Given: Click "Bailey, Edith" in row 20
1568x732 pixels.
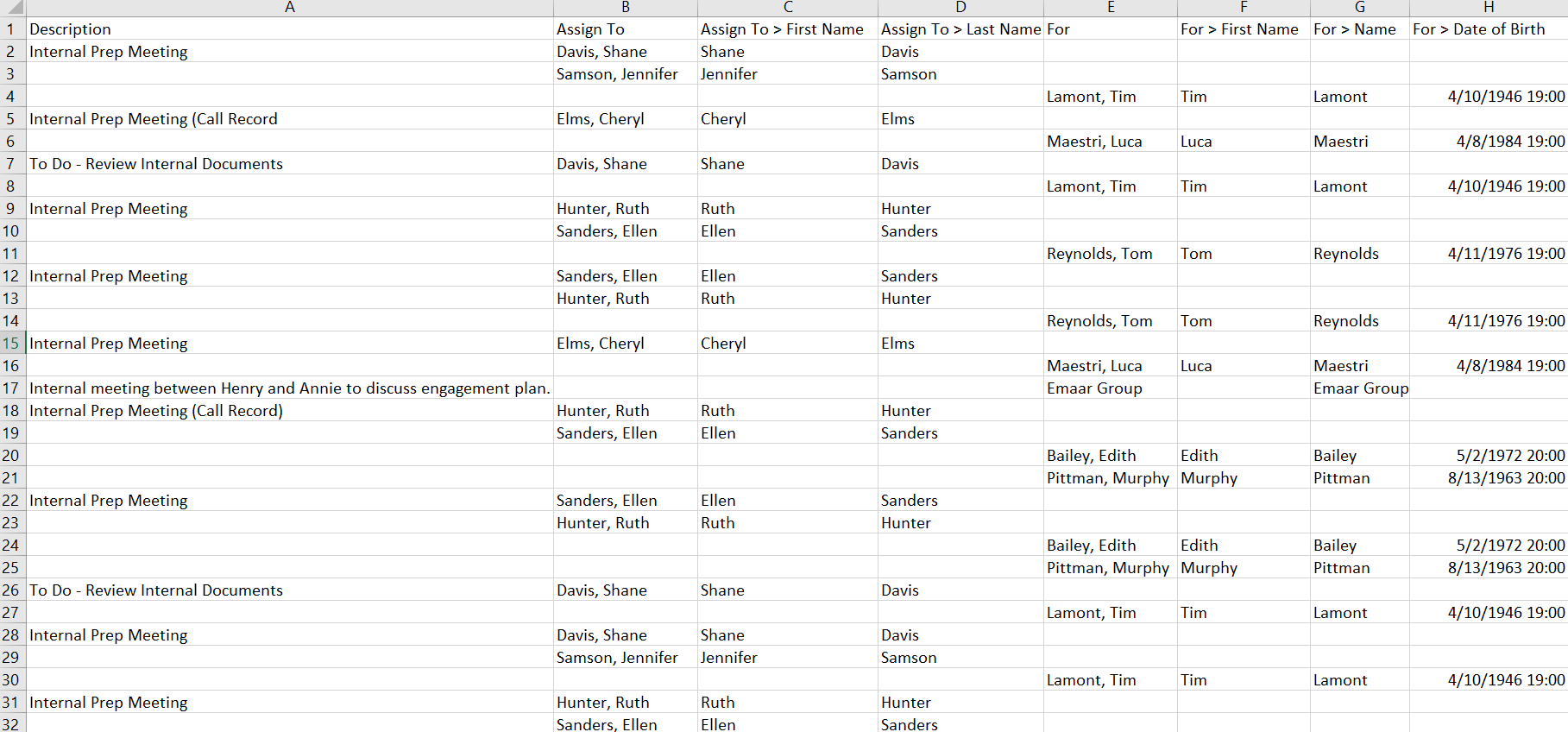Looking at the screenshot, I should tap(1091, 456).
